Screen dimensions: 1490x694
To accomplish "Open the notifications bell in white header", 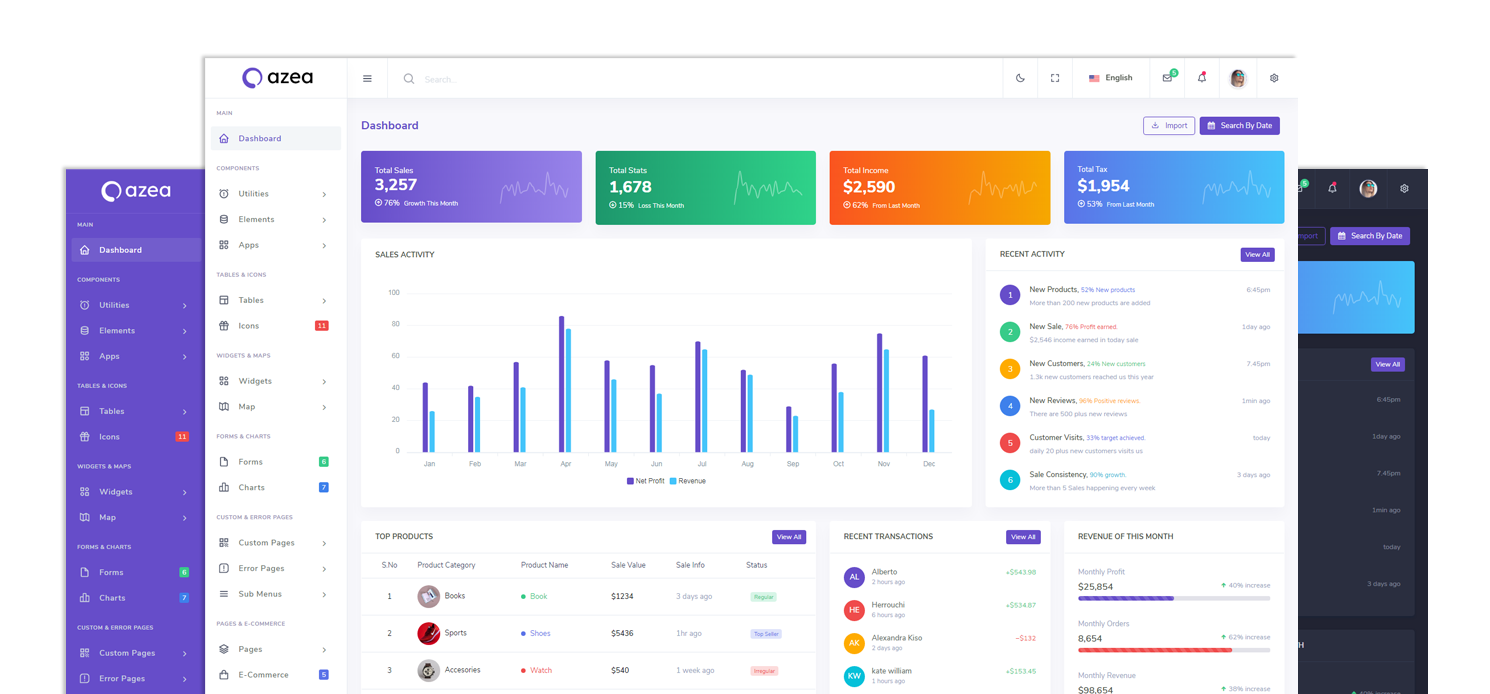I will click(x=1201, y=78).
